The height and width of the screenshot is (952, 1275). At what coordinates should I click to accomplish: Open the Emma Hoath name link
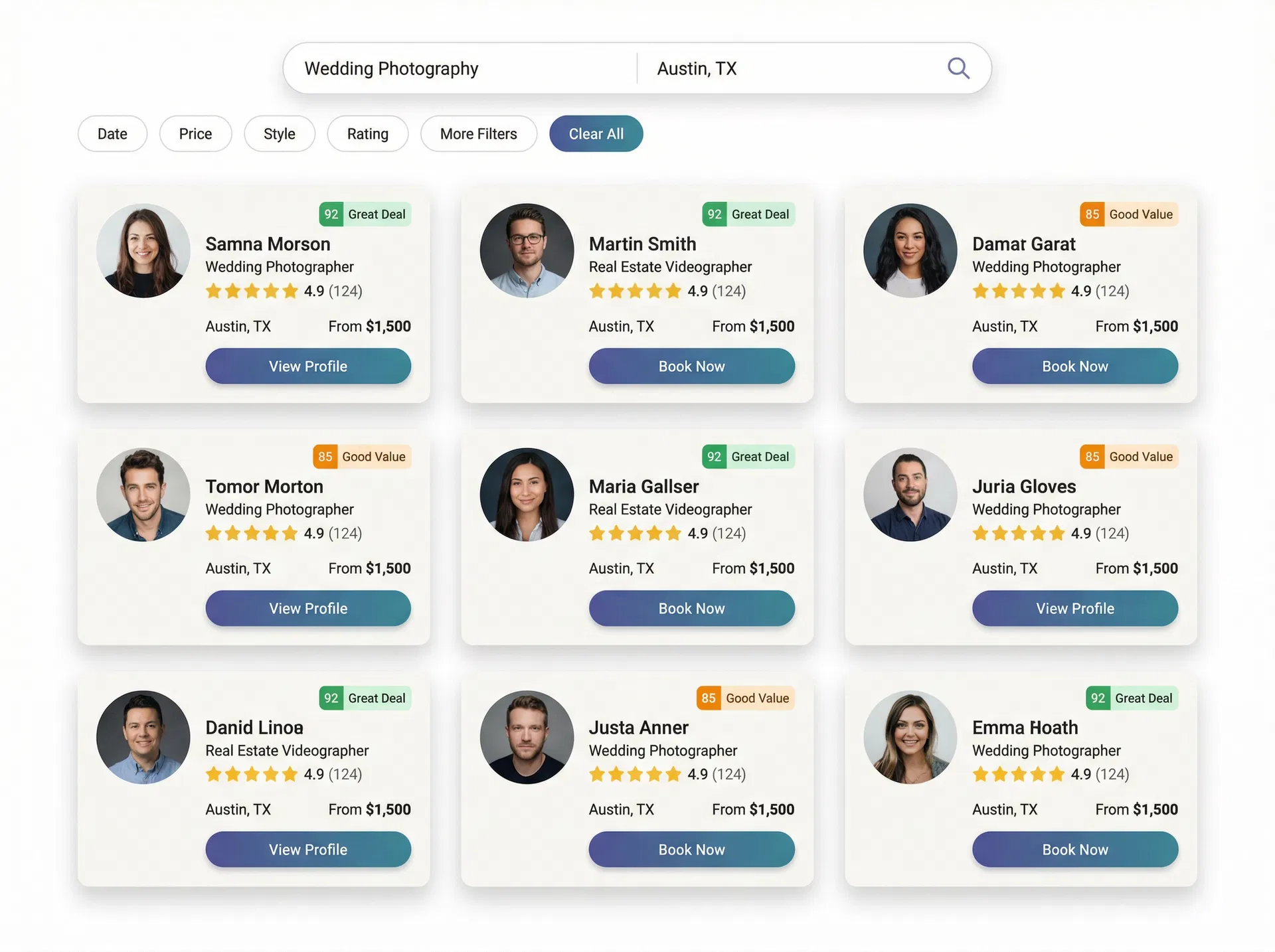(1025, 728)
